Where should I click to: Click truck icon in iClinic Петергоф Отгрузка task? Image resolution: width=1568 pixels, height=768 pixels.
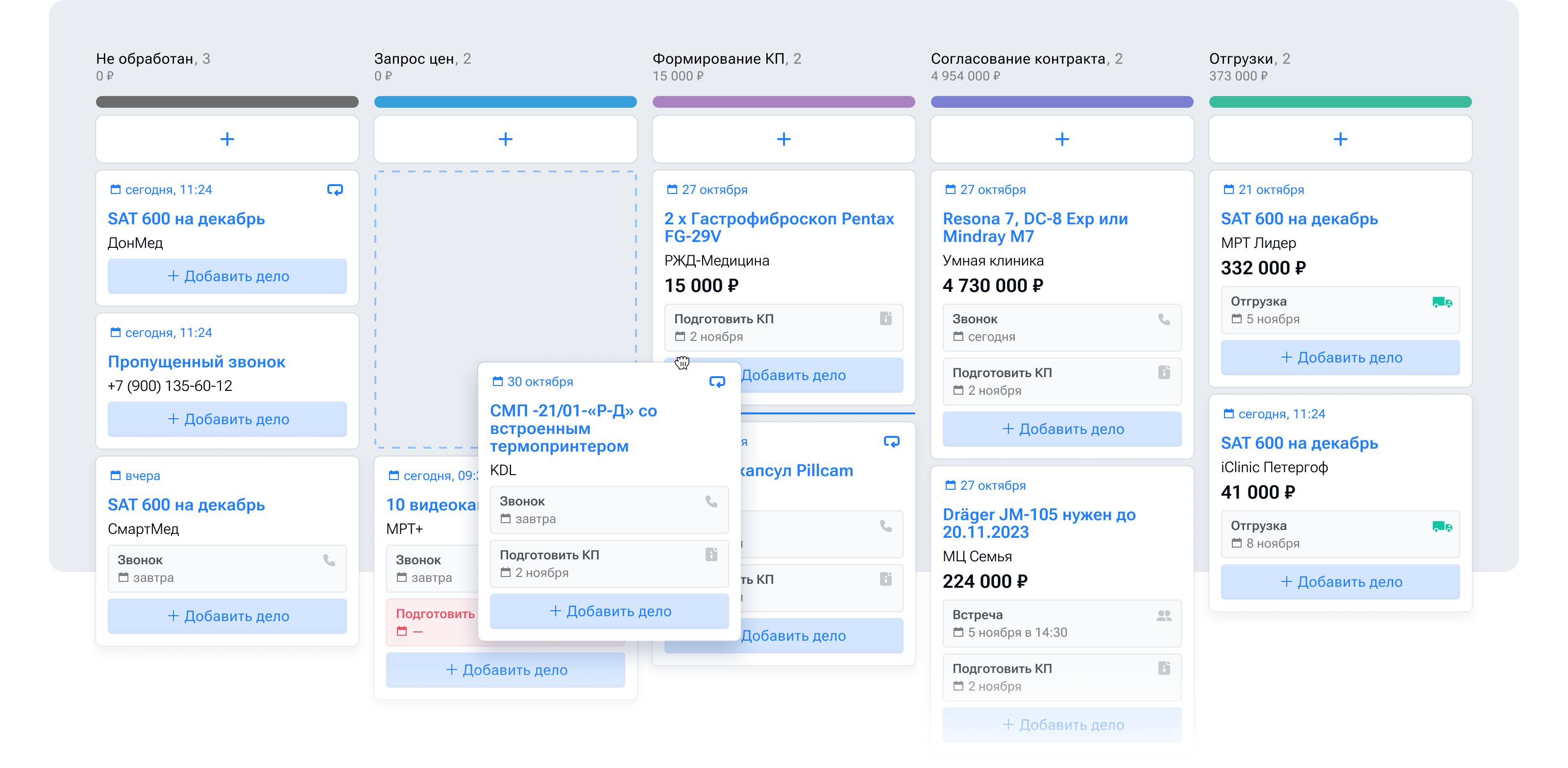point(1442,527)
